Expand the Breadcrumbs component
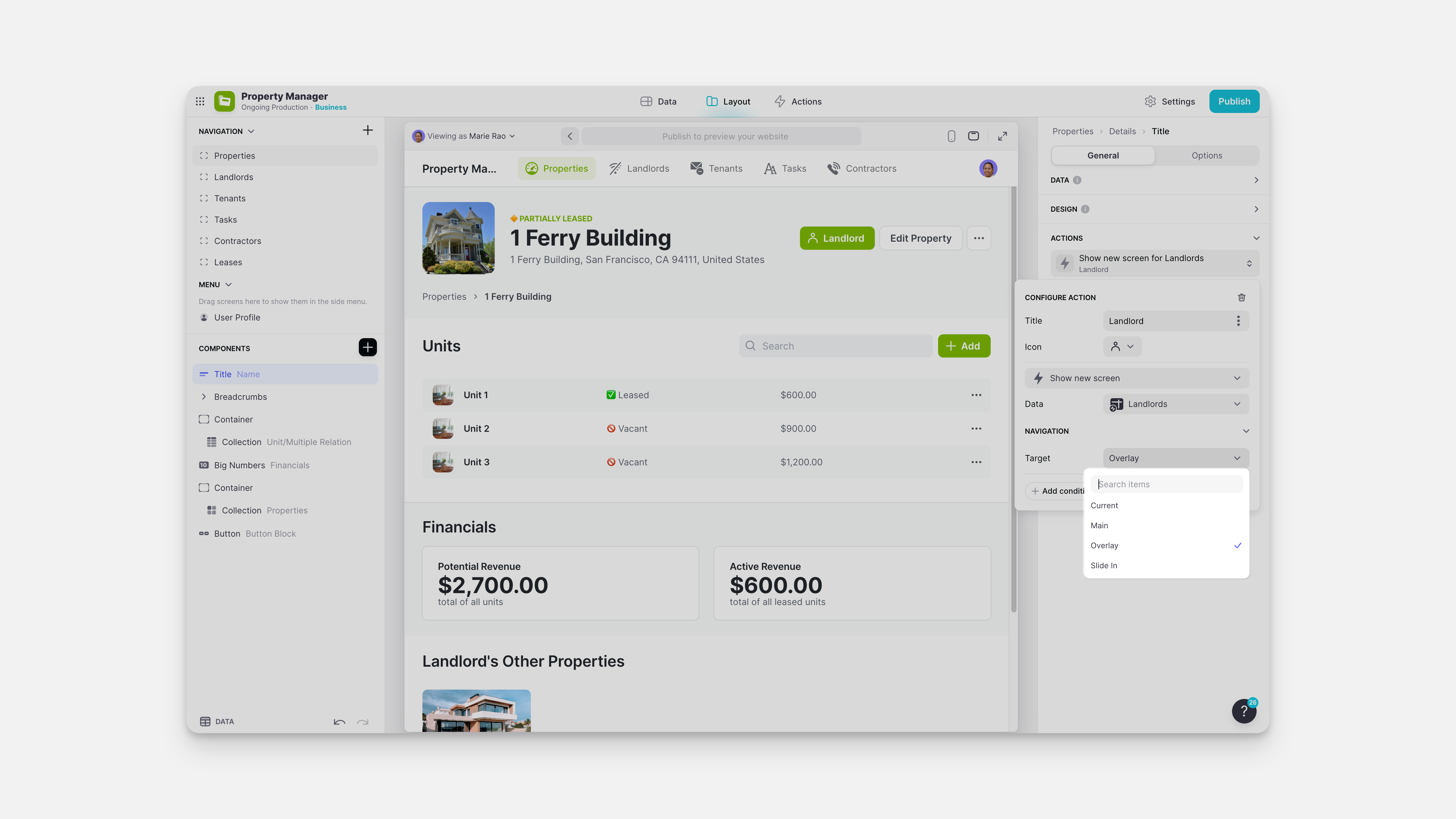Screen dimensions: 1456x819 coord(204,397)
